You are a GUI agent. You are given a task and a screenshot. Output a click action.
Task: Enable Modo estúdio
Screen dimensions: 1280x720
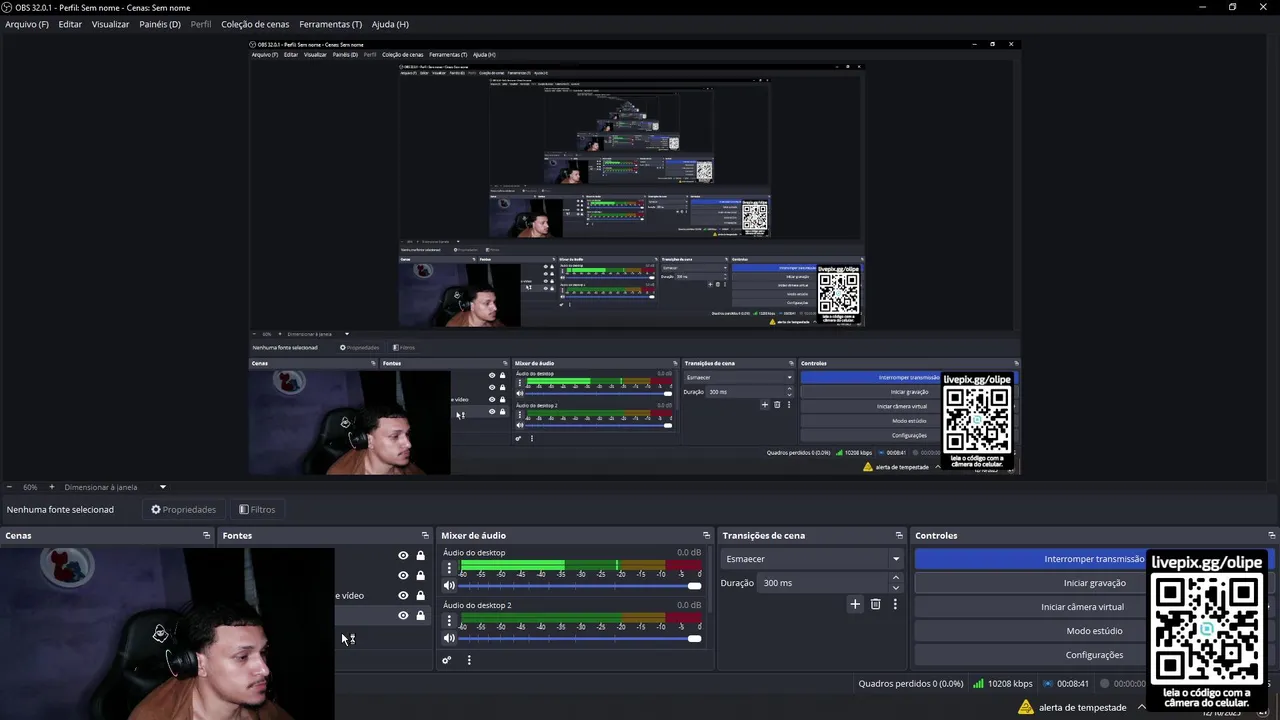tap(1094, 631)
